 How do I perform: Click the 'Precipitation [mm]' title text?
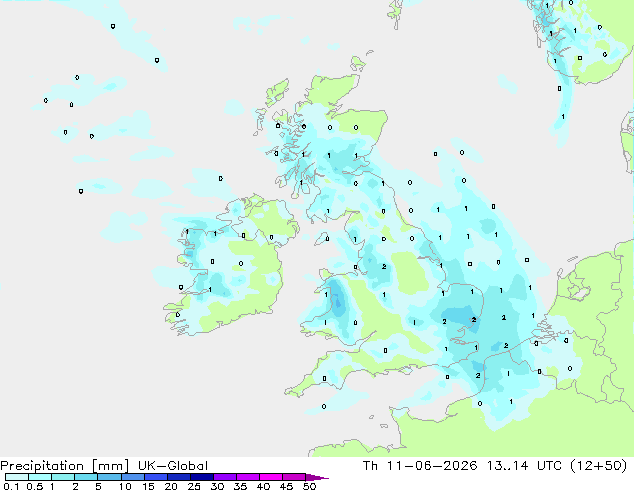pos(64,466)
